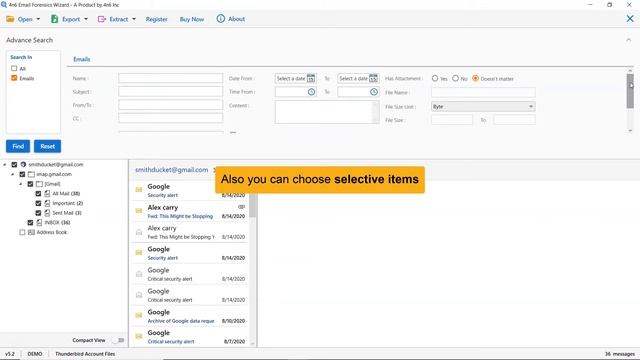Toggle the Compact View switch
640x360 pixels.
pyautogui.click(x=118, y=340)
